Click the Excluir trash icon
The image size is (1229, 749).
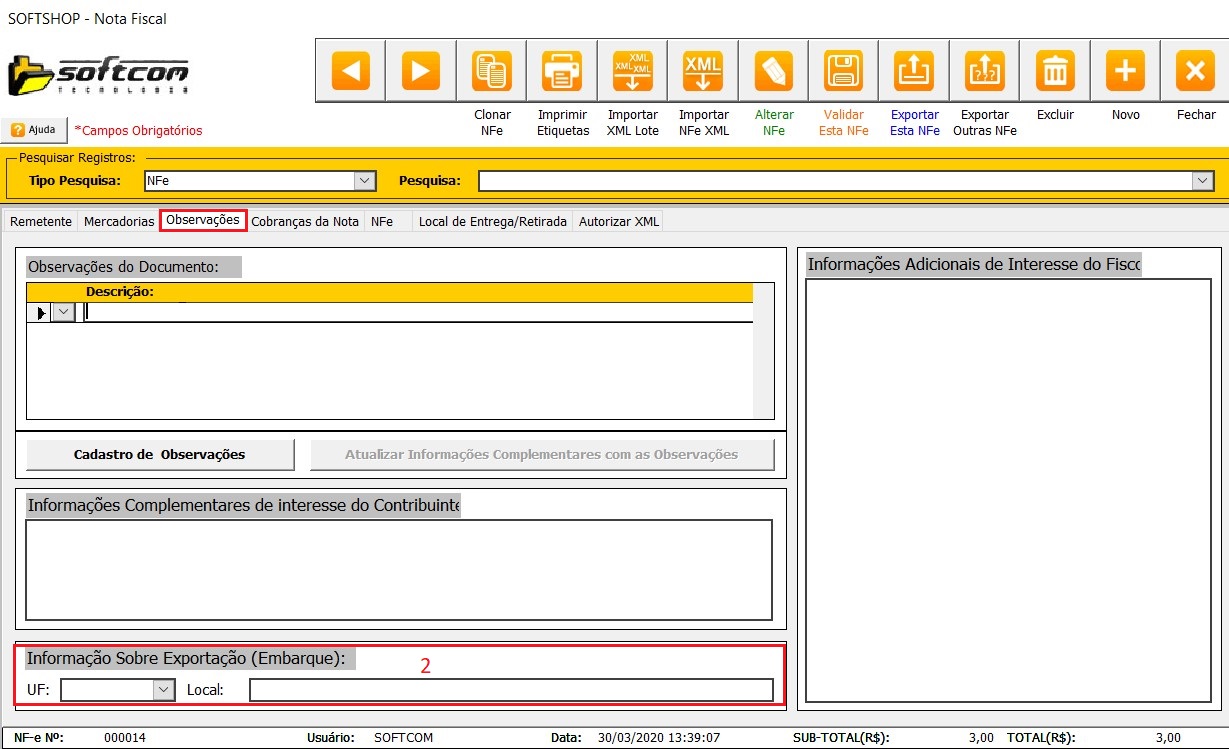[1055, 71]
